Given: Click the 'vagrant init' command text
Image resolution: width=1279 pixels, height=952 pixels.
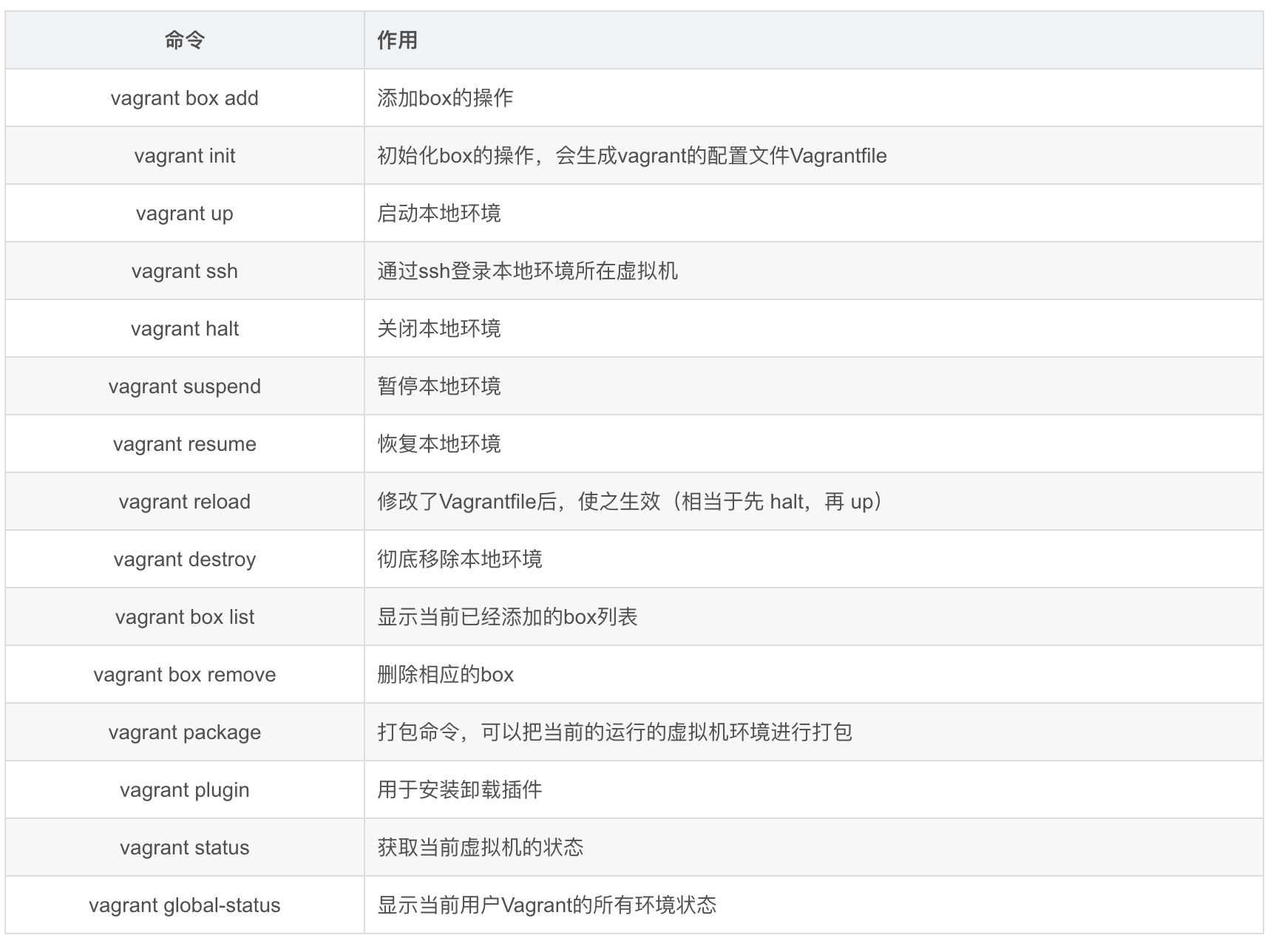Looking at the screenshot, I should point(184,156).
